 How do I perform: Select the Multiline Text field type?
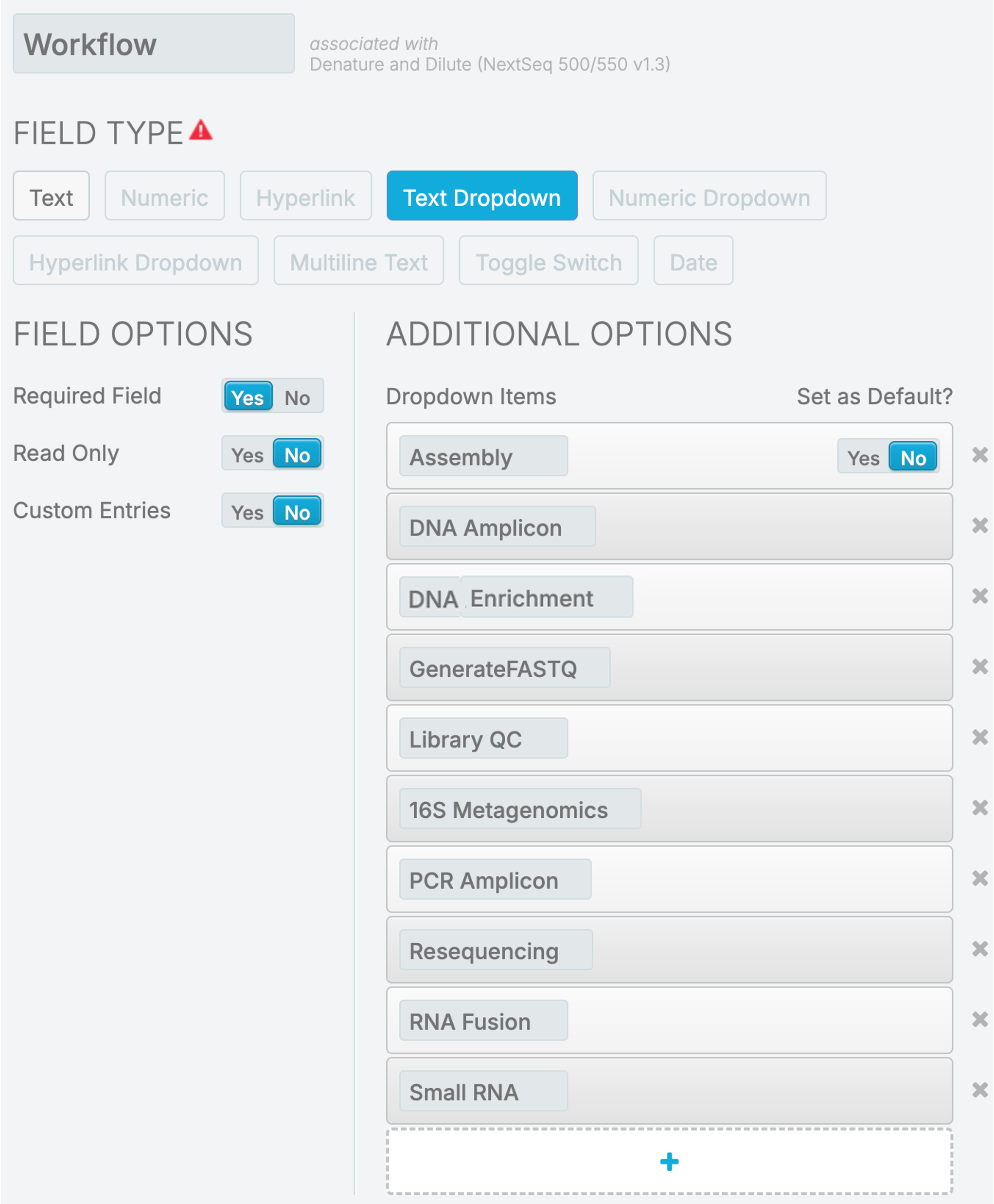358,261
